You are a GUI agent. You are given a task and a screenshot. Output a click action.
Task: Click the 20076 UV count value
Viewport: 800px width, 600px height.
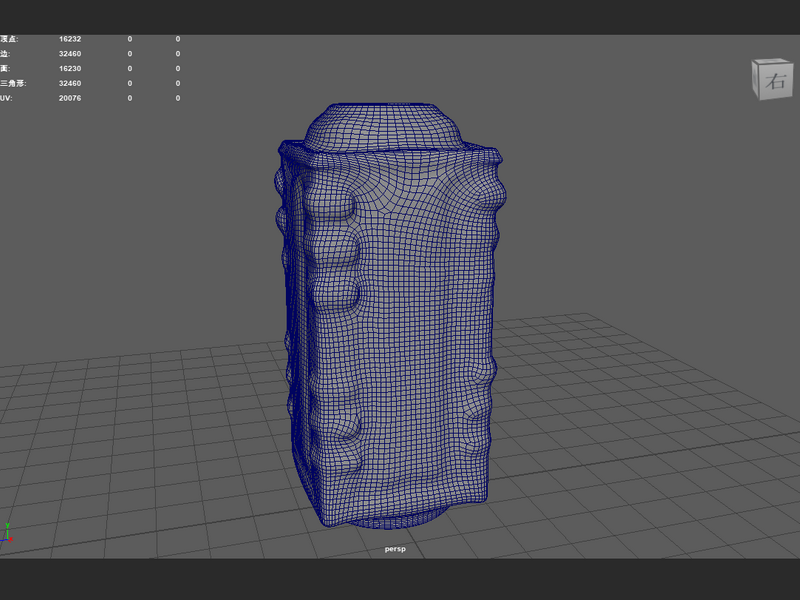tap(70, 98)
